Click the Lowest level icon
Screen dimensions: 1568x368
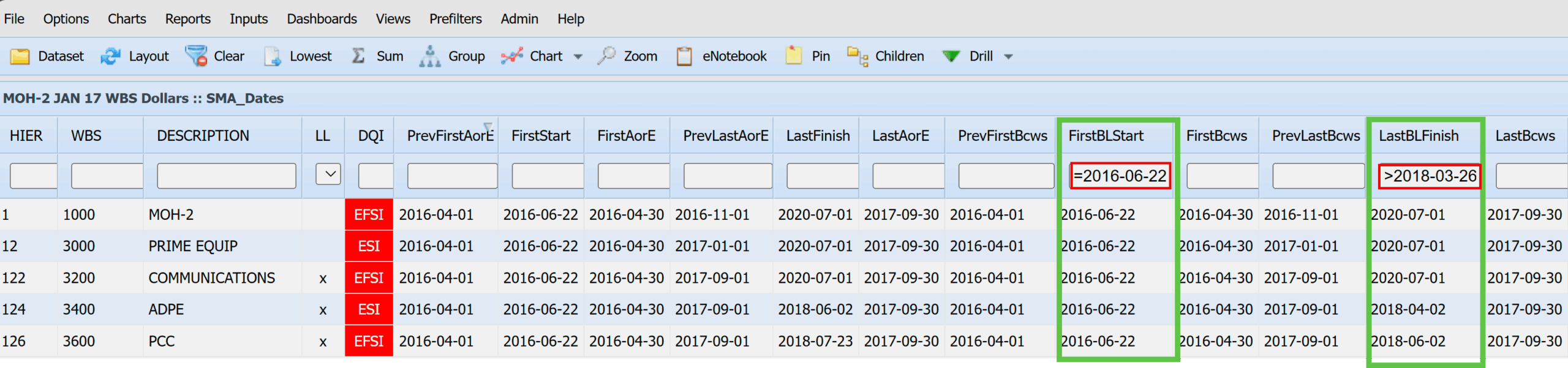[x=272, y=56]
